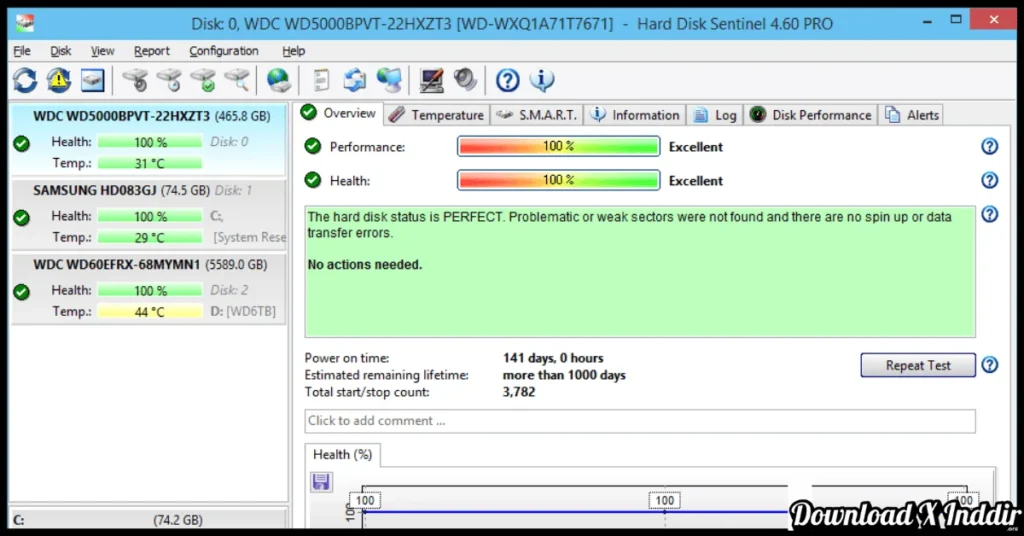Click the 31 °C temperature bar

coord(150,163)
